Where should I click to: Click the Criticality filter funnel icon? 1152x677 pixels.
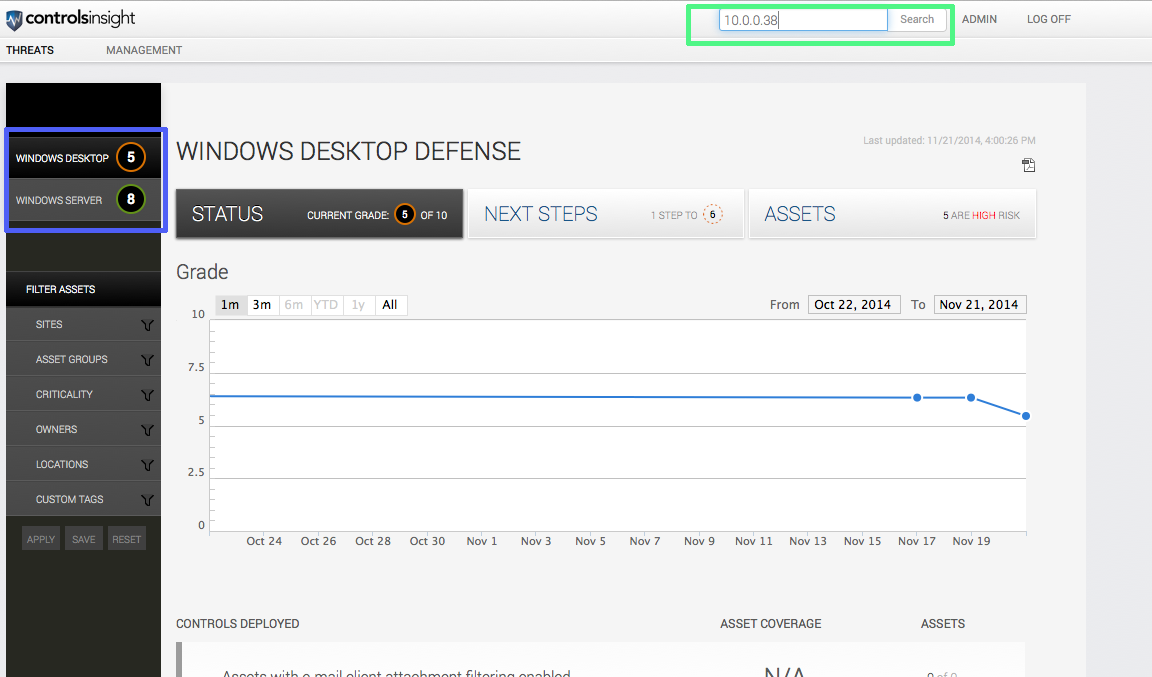point(147,395)
